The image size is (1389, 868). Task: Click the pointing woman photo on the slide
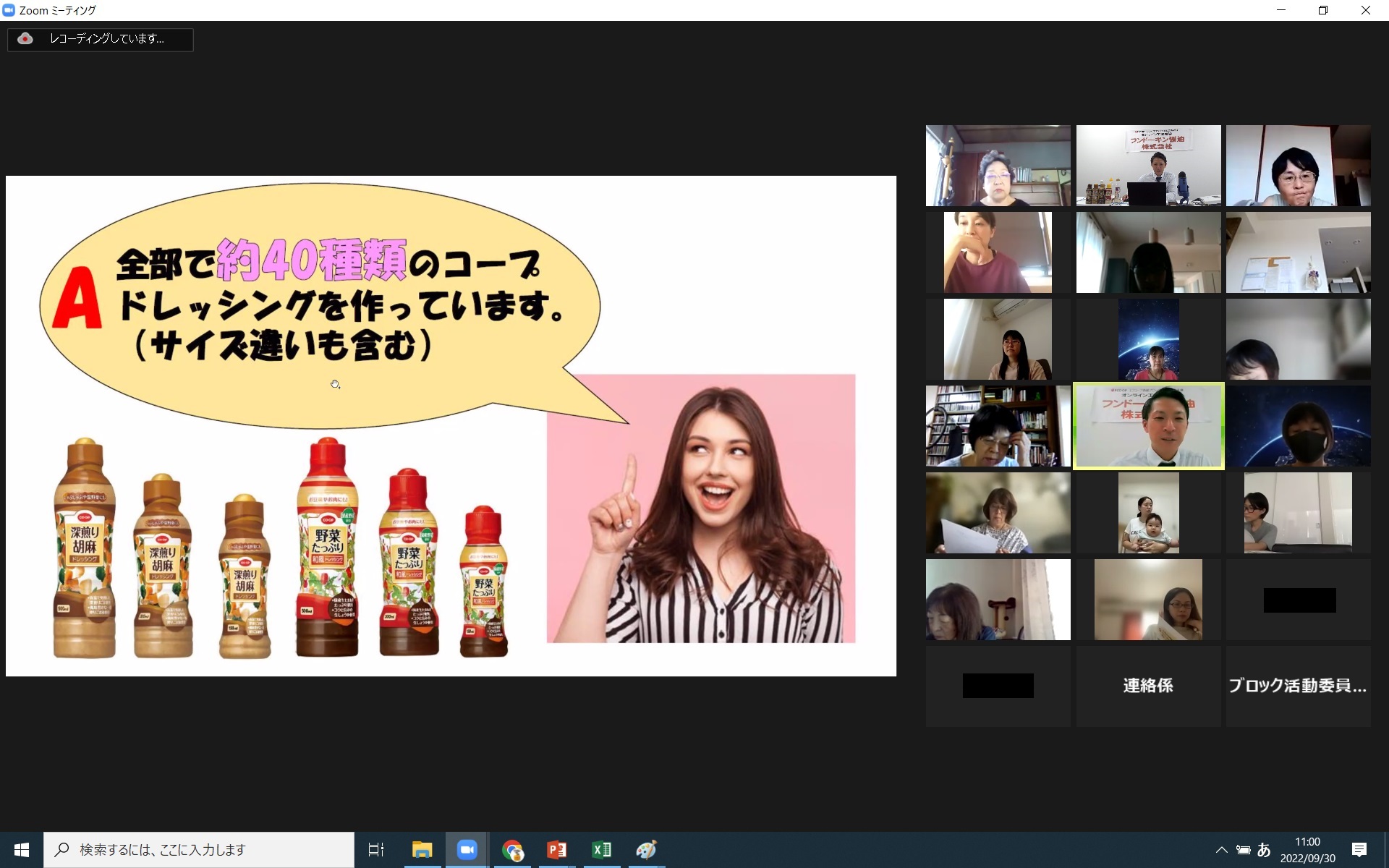point(701,509)
